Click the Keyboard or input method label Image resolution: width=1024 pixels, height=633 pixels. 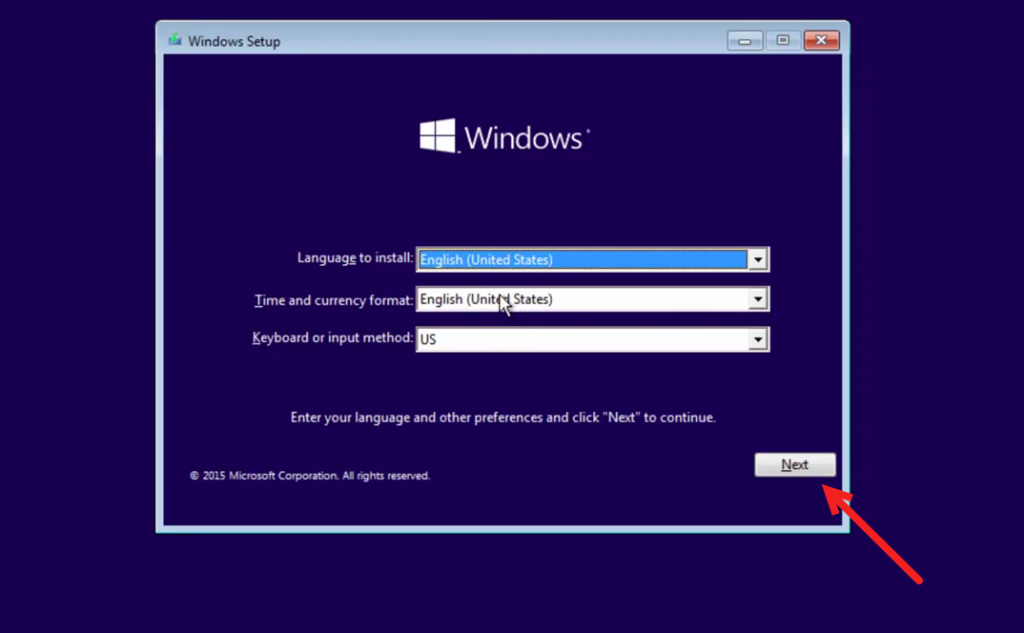(332, 338)
